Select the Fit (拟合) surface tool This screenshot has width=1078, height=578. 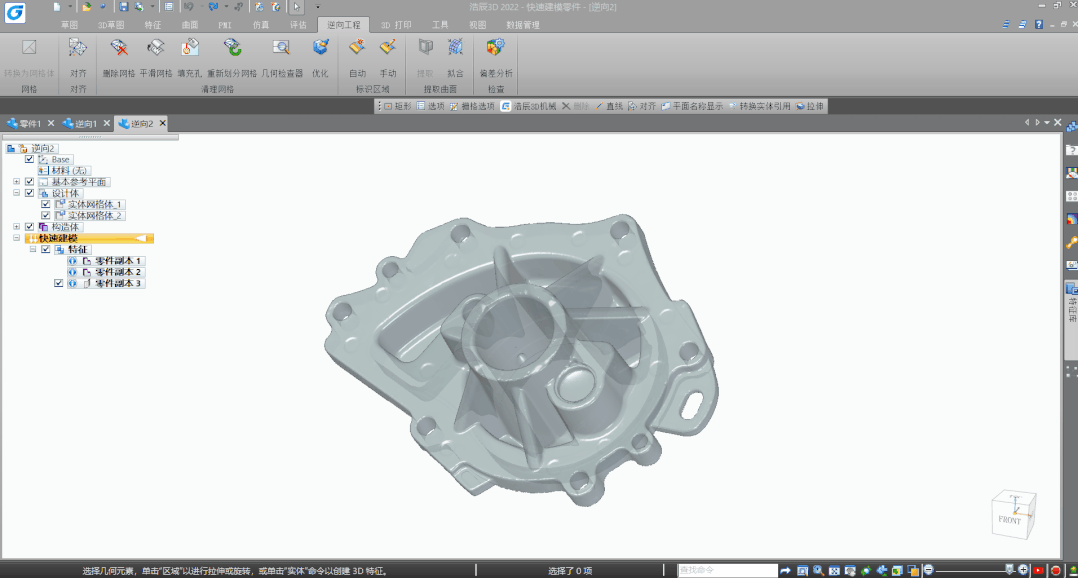pyautogui.click(x=455, y=57)
